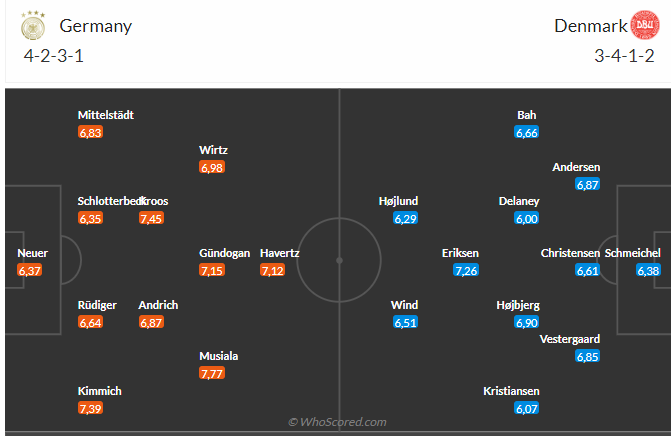This screenshot has height=436, width=671.
Task: Select Bah's 6.66 rating badge
Action: click(527, 132)
